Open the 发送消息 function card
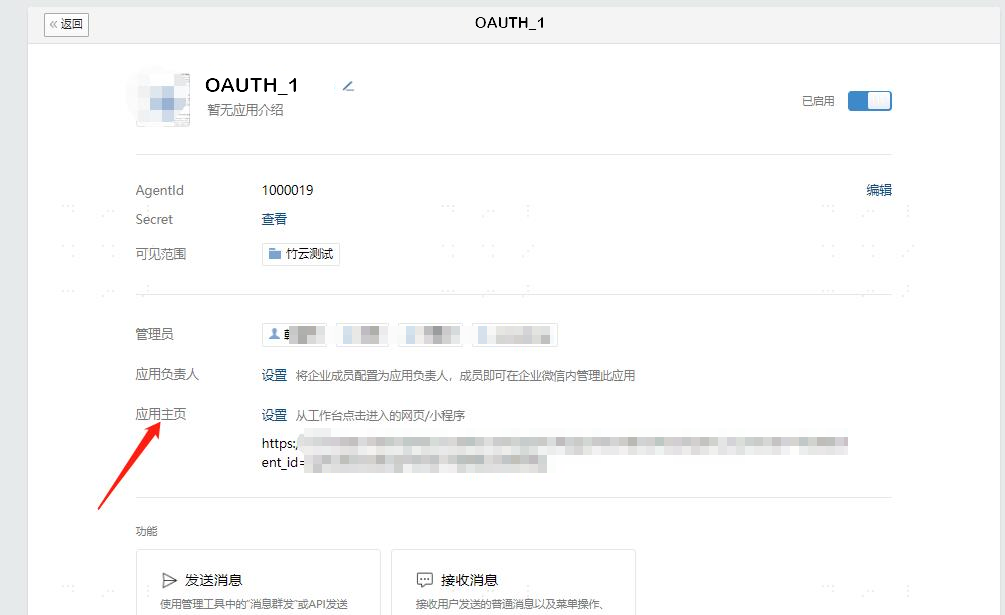Viewport: 1005px width, 615px height. [258, 582]
